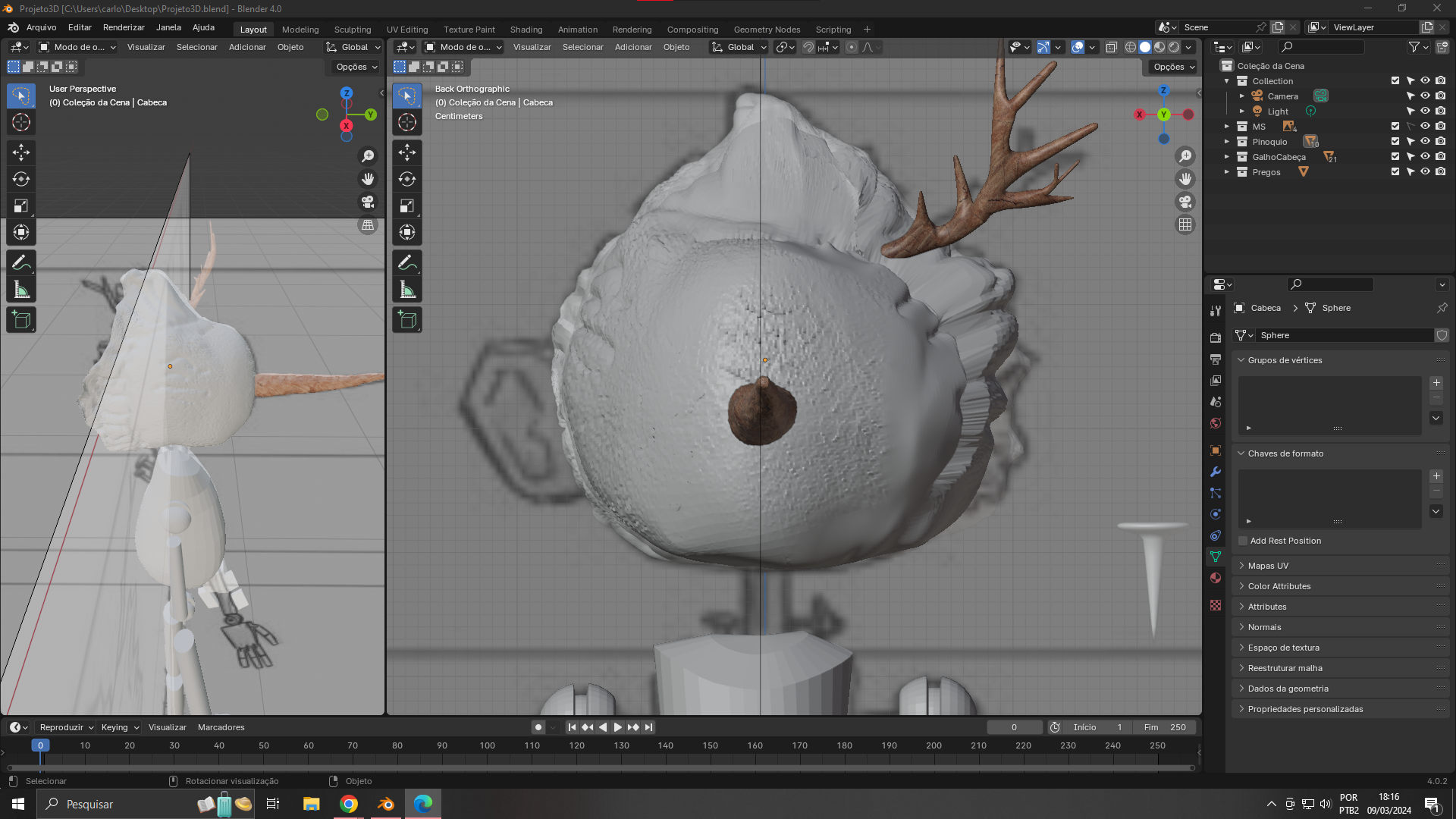
Task: Expand the Pregos collection in outliner
Action: coord(1227,172)
